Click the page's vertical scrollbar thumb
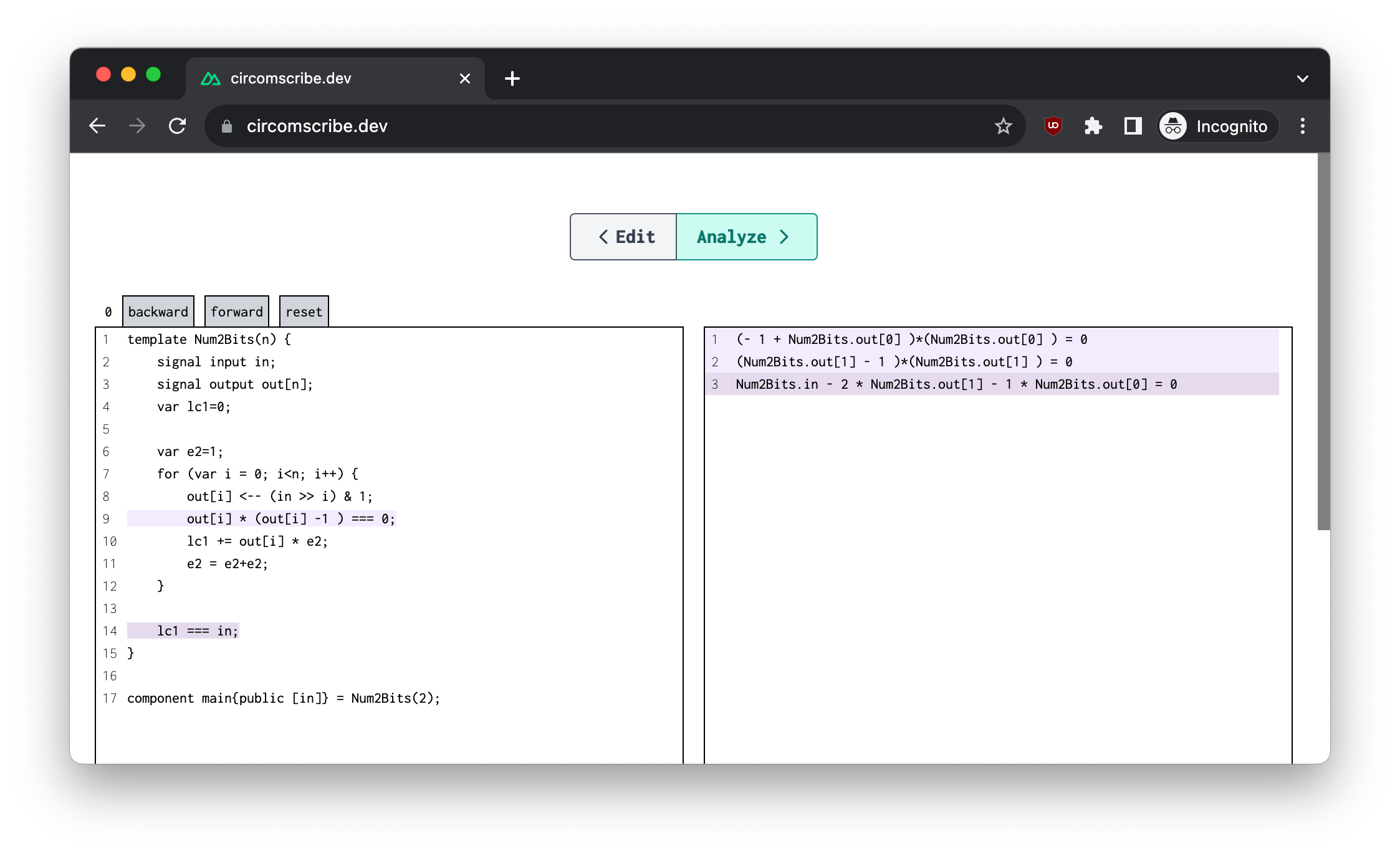Screen dimensions: 1400x856 tap(1323, 343)
